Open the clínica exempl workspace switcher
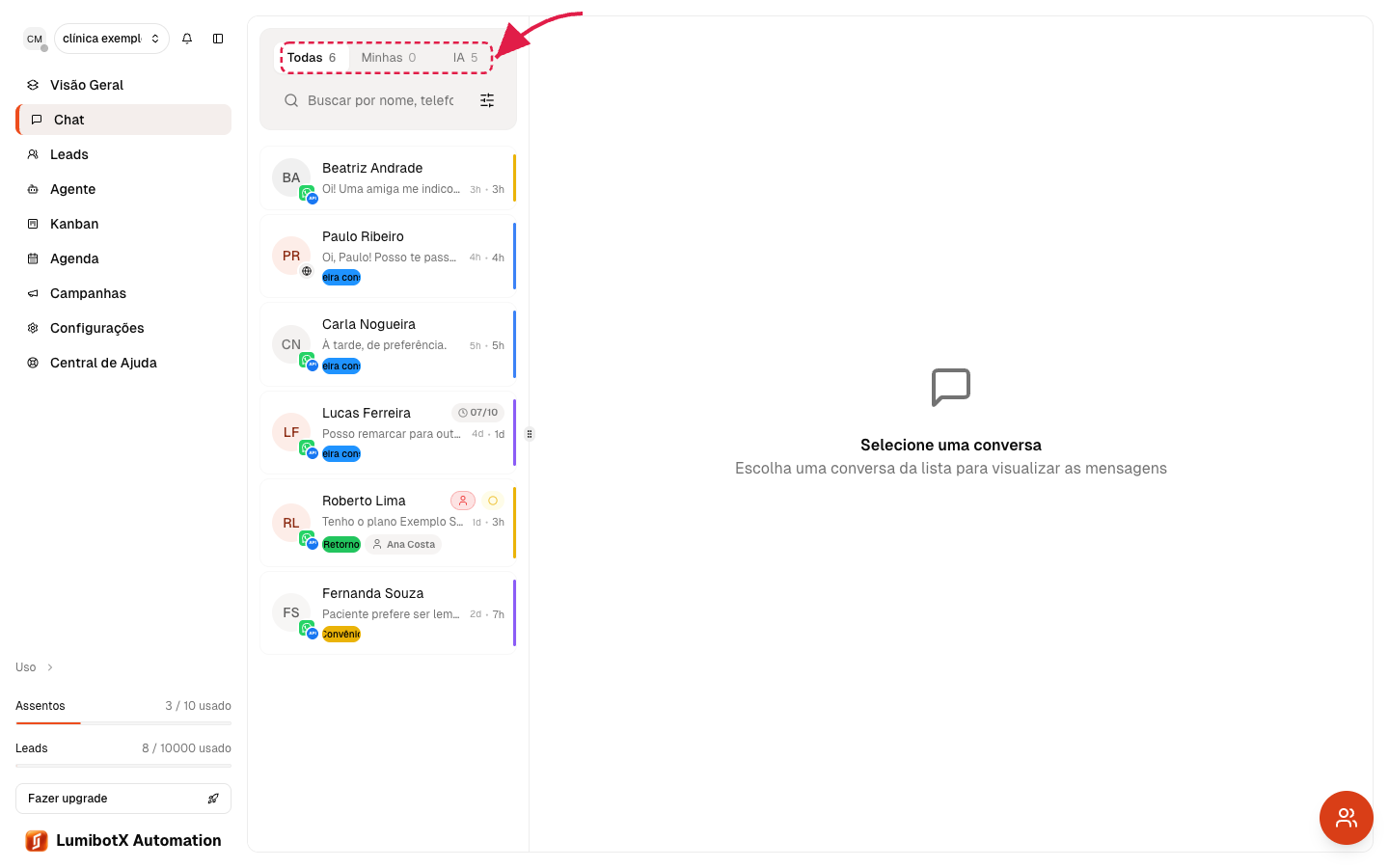1389x868 pixels. 112,39
